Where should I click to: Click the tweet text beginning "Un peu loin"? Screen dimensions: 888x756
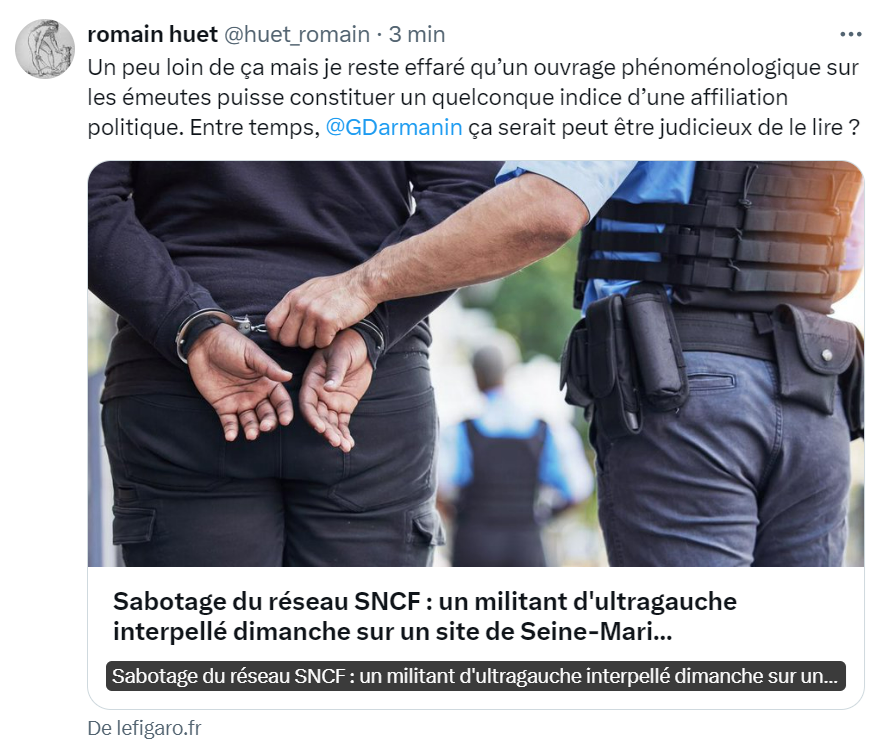[x=473, y=97]
